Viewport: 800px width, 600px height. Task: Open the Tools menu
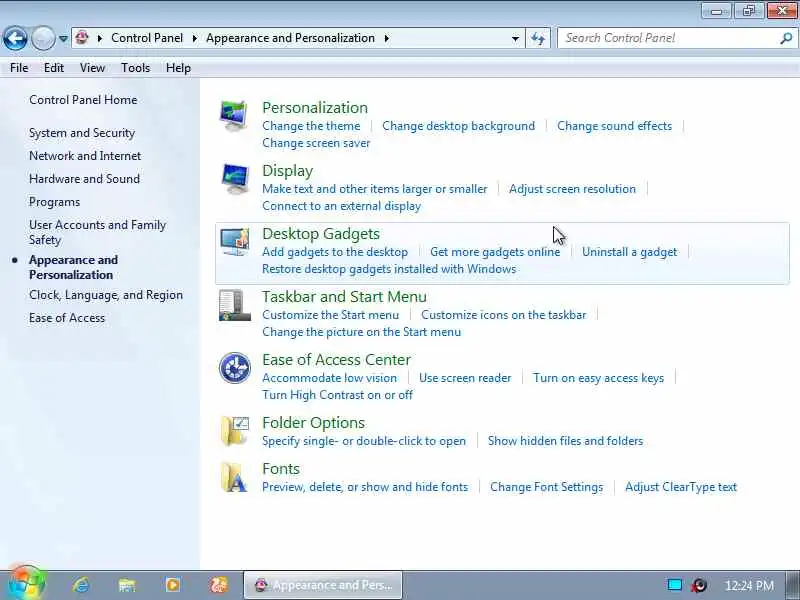pos(135,68)
